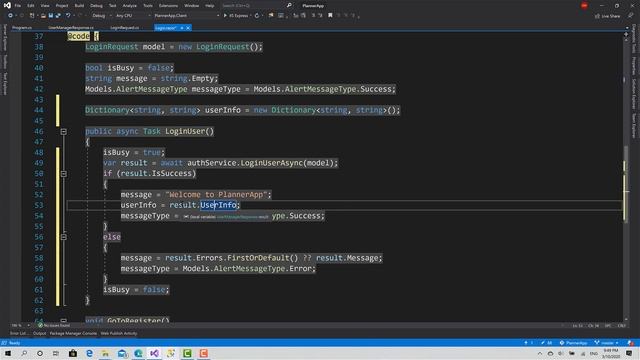The width and height of the screenshot is (640, 360).
Task: Click the pending changes pencil indicator
Action: (547, 343)
